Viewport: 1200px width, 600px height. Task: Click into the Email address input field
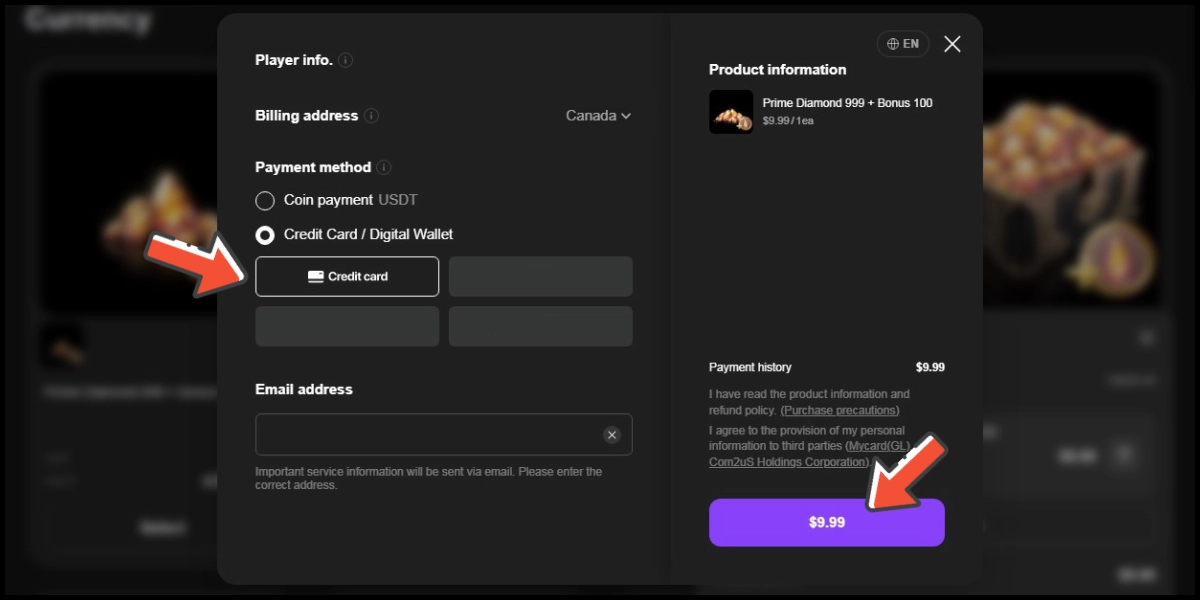[x=444, y=435]
